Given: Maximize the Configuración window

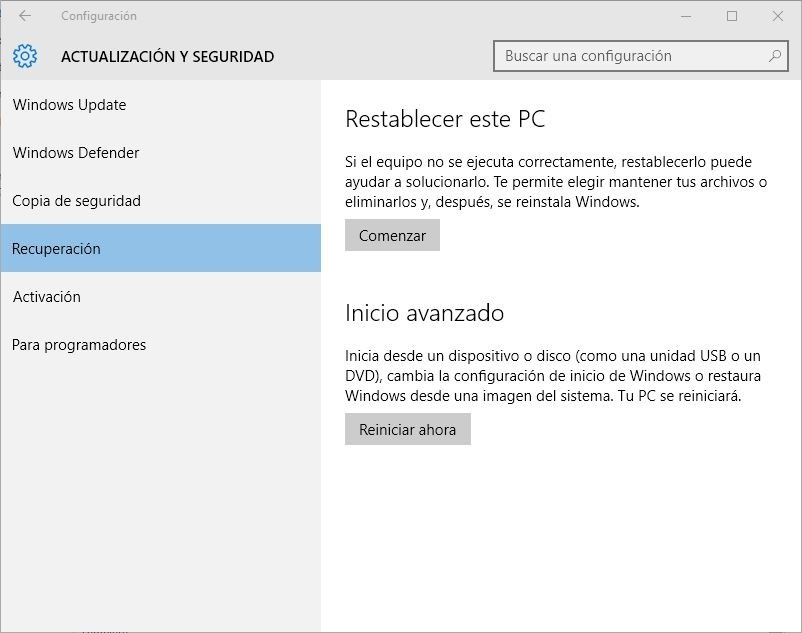Looking at the screenshot, I should pos(732,16).
